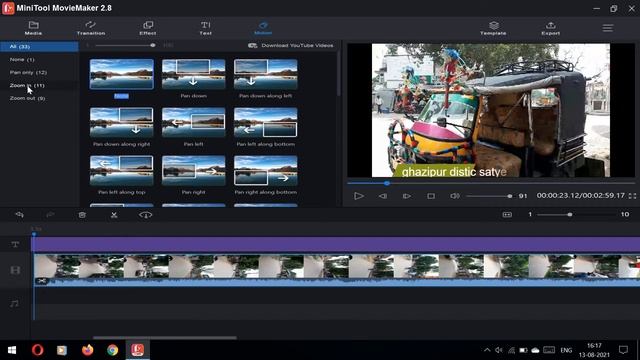This screenshot has width=640, height=360.
Task: Play the preview video
Action: 359,196
